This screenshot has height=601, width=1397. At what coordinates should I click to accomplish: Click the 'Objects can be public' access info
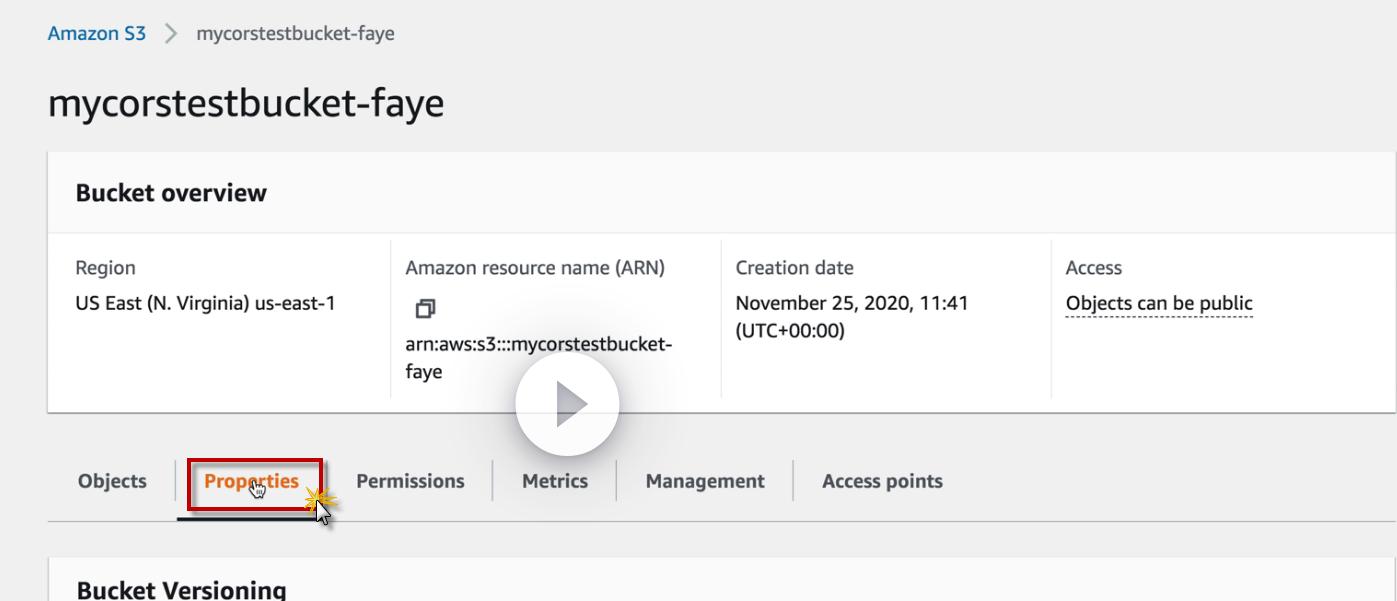[x=1159, y=303]
